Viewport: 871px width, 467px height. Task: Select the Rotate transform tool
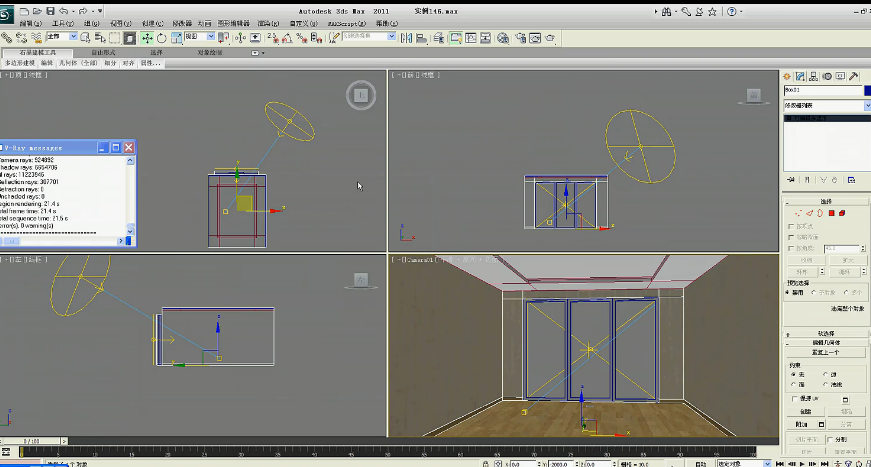tap(161, 38)
